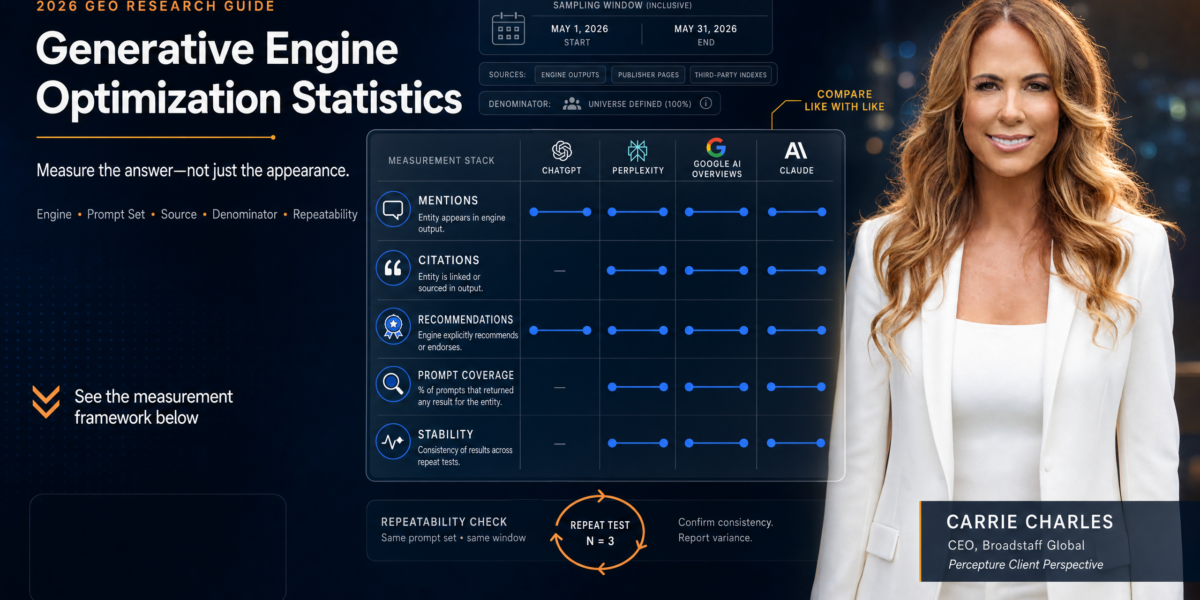The image size is (1200, 600).
Task: Click the Recommendations range bar under ChatGPT
Action: coord(560,330)
